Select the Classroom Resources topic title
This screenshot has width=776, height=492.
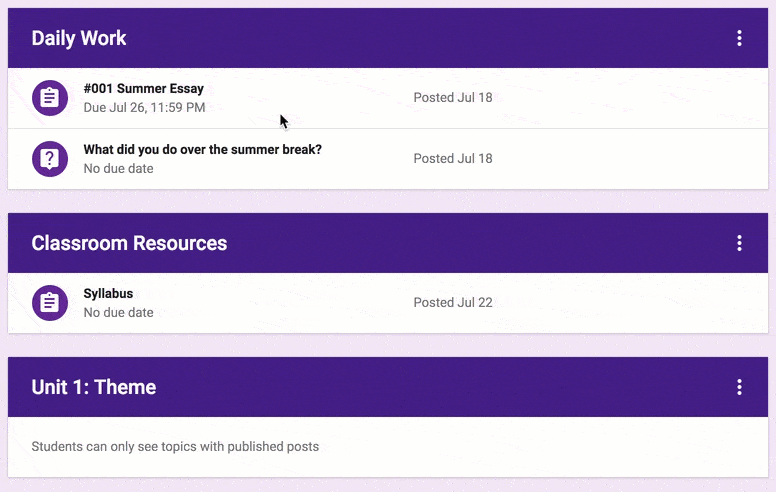[x=129, y=243]
